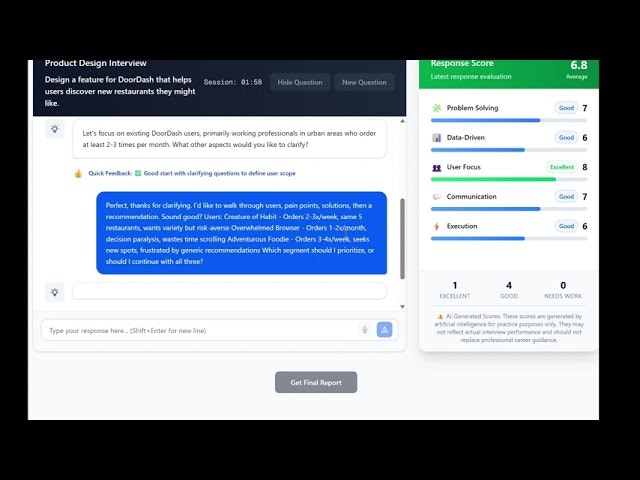Click the chat vertical scrollbar thumb
The height and width of the screenshot is (480, 640).
coord(402,239)
